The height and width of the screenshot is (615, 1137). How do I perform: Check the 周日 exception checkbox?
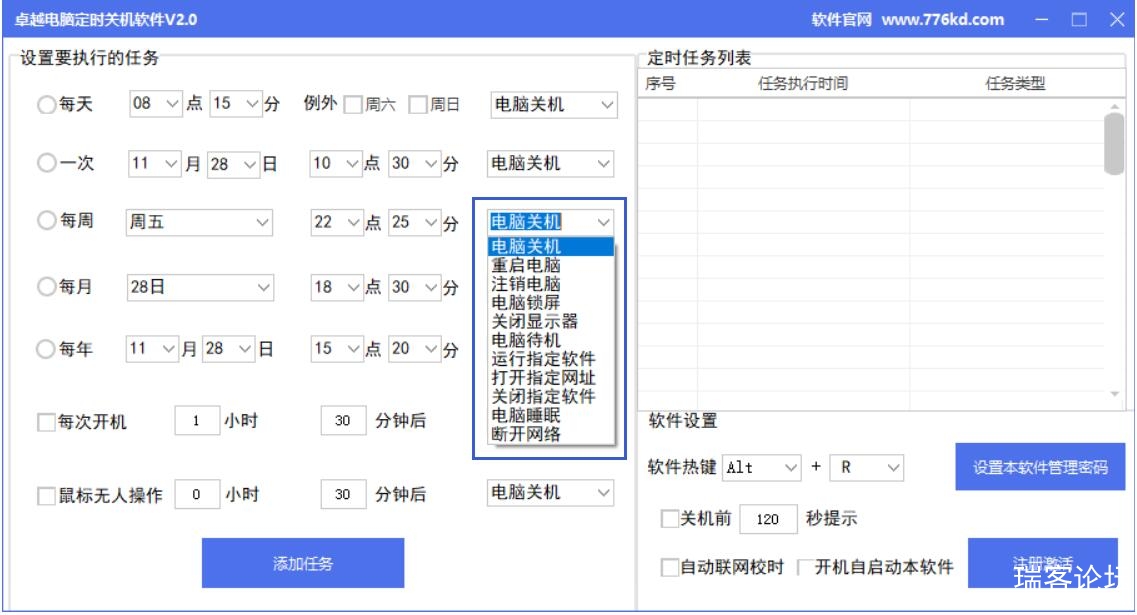point(418,104)
